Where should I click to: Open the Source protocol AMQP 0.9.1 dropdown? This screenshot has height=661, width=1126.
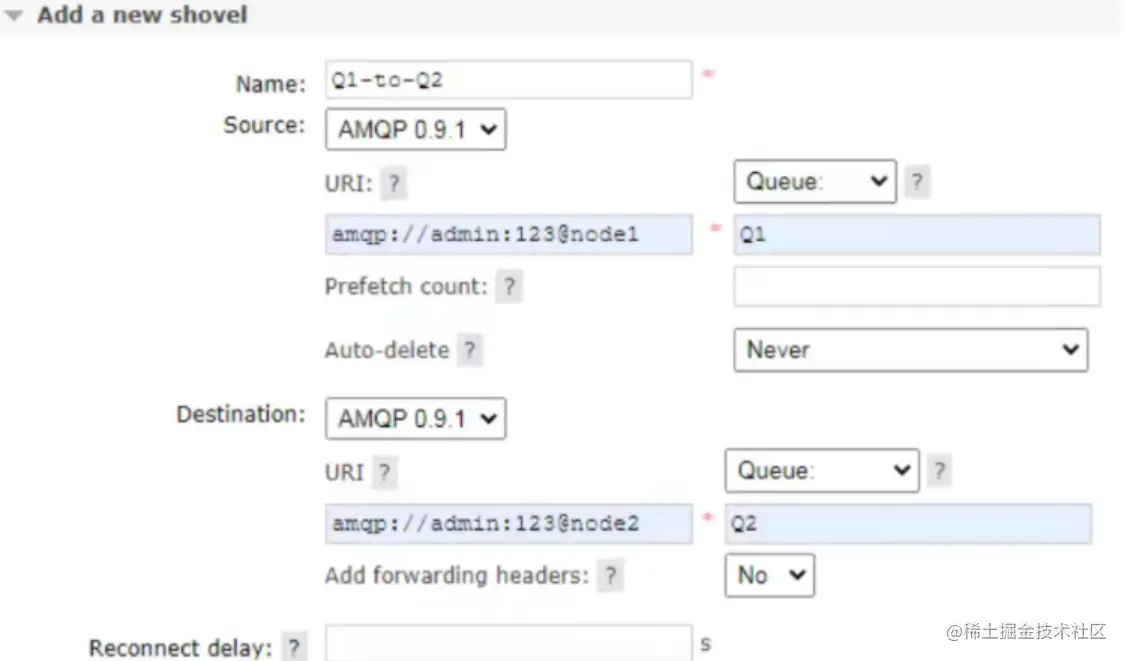(x=415, y=130)
